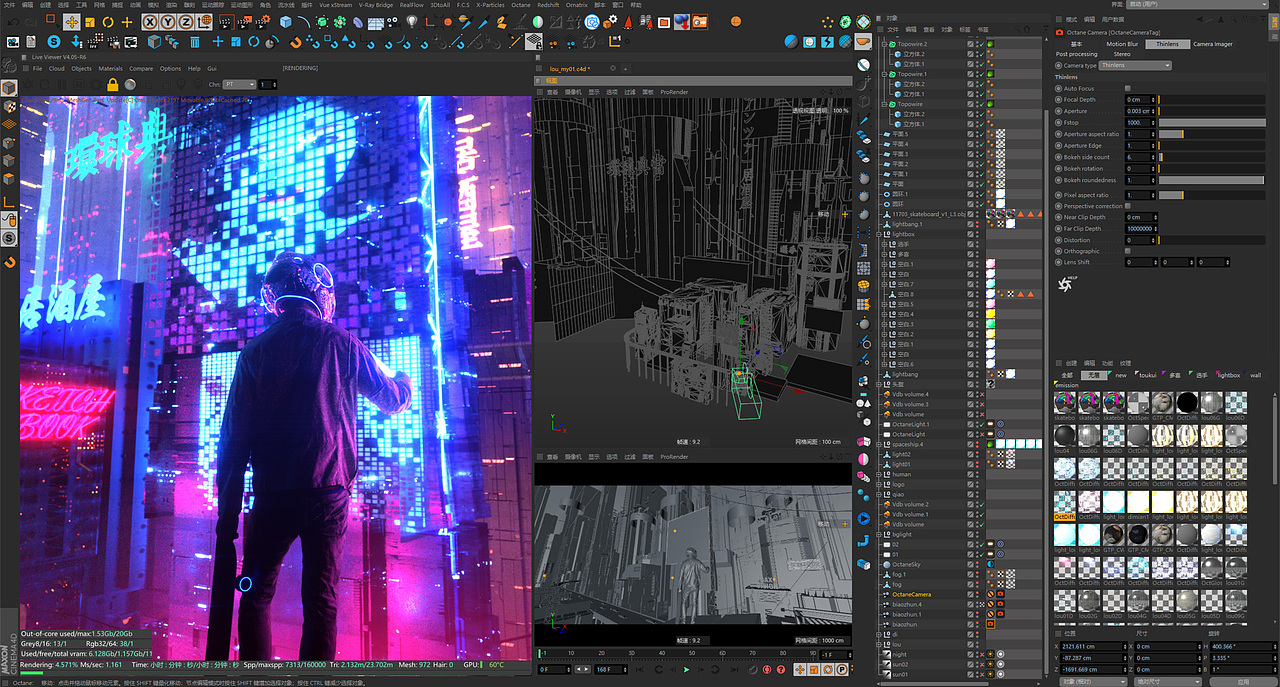Open the Octane menu in main menu bar
Viewport: 1280px width, 687px height.
point(521,5)
